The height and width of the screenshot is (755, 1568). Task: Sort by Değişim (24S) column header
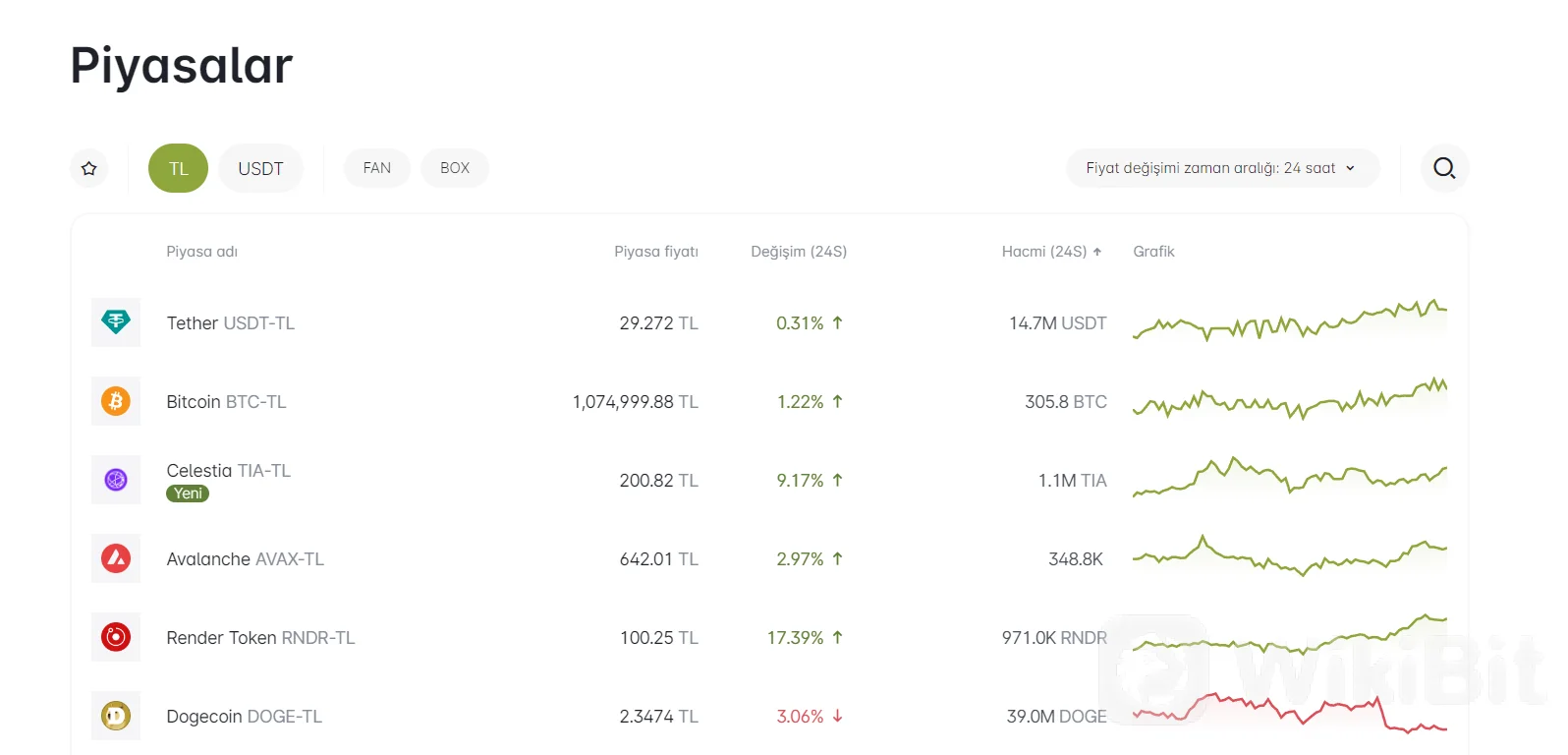[x=798, y=252]
